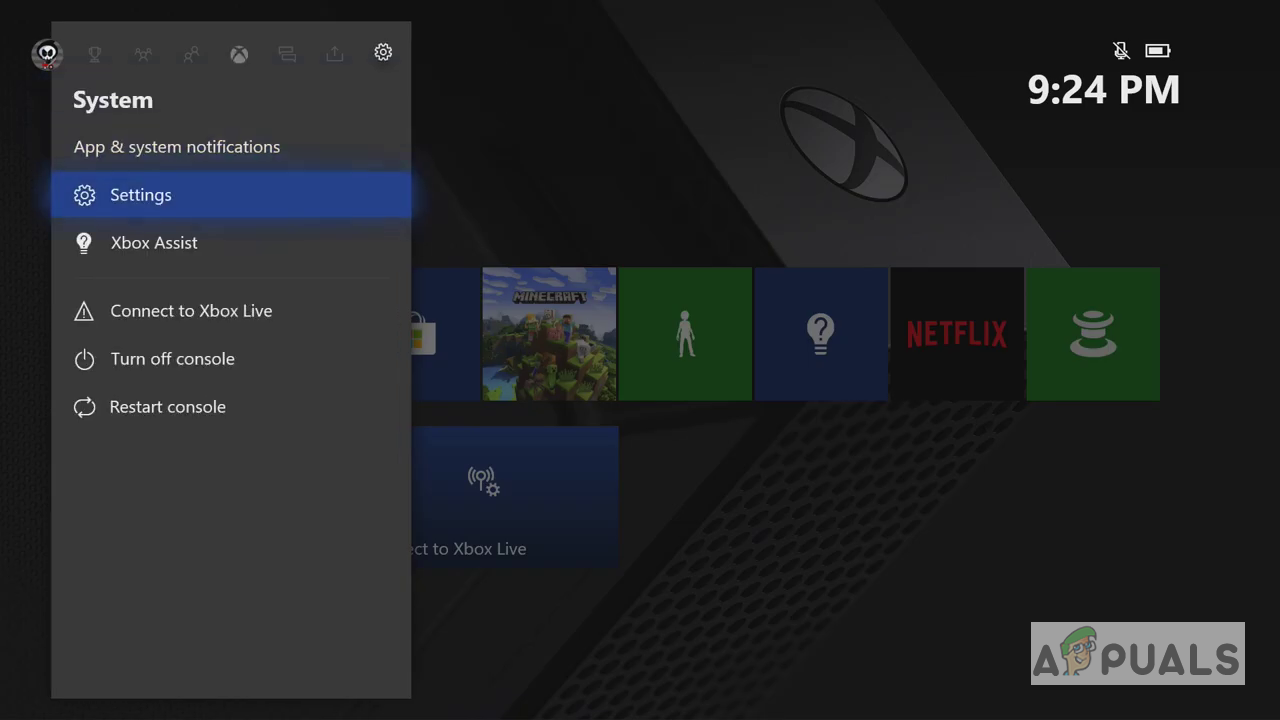This screenshot has width=1280, height=720.
Task: Click the muted microphone status icon
Action: (1122, 50)
